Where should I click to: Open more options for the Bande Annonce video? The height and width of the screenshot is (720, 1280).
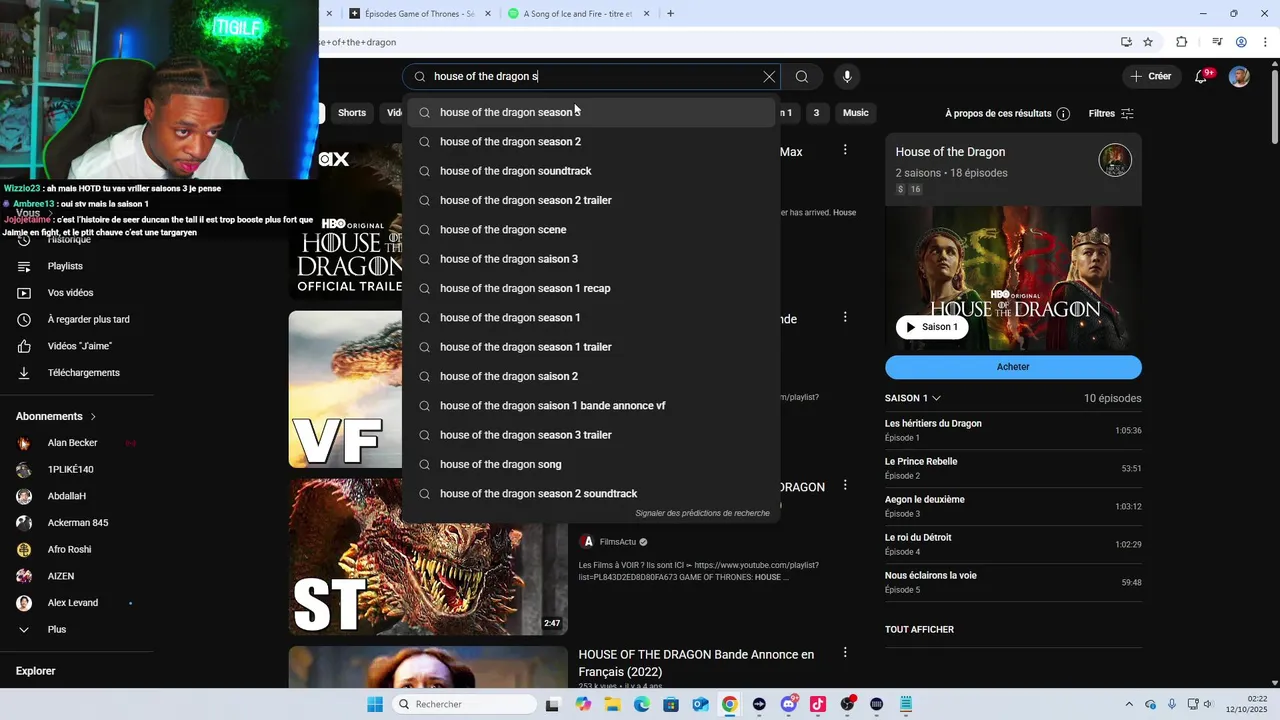(845, 653)
